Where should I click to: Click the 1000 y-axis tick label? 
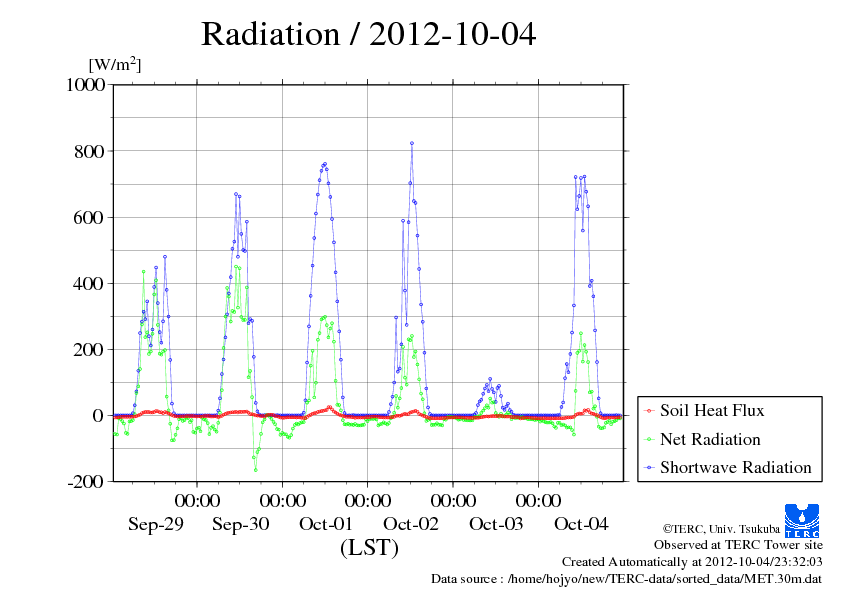(x=85, y=85)
